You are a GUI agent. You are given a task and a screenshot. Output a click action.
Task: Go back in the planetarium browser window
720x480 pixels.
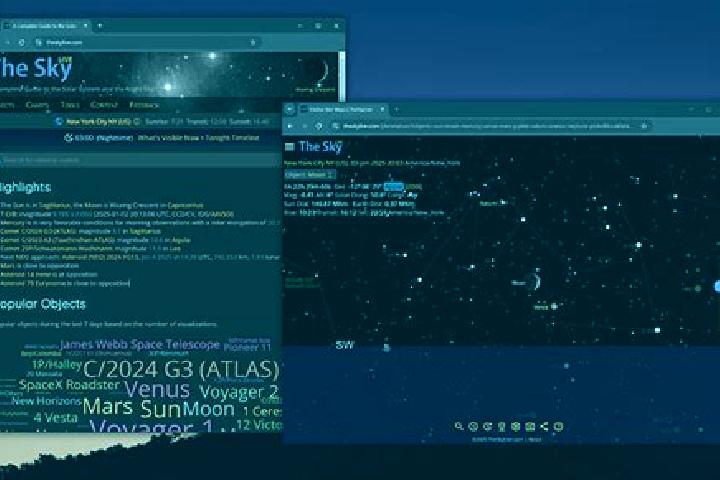[290, 126]
